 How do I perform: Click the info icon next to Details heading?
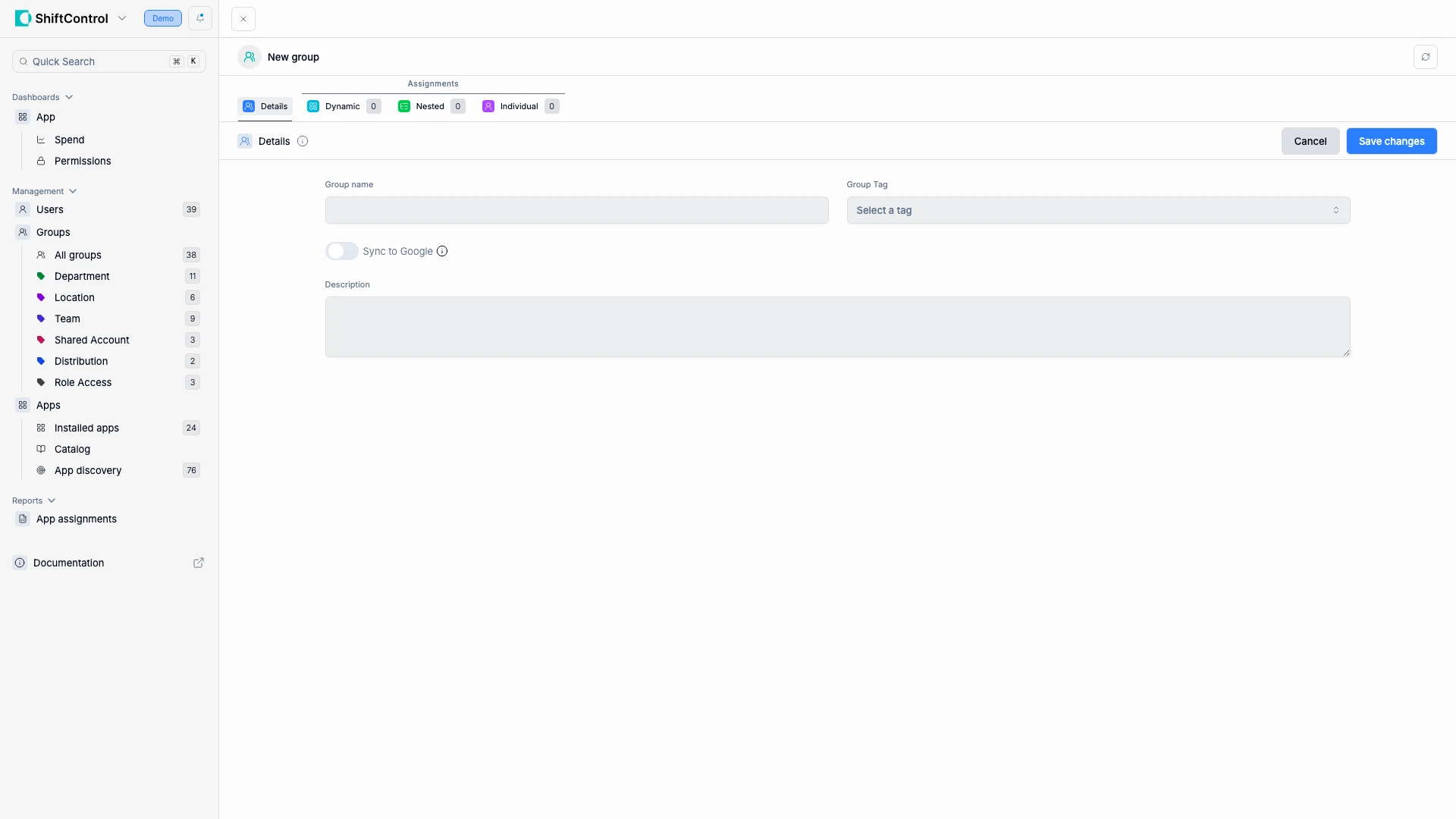[303, 141]
